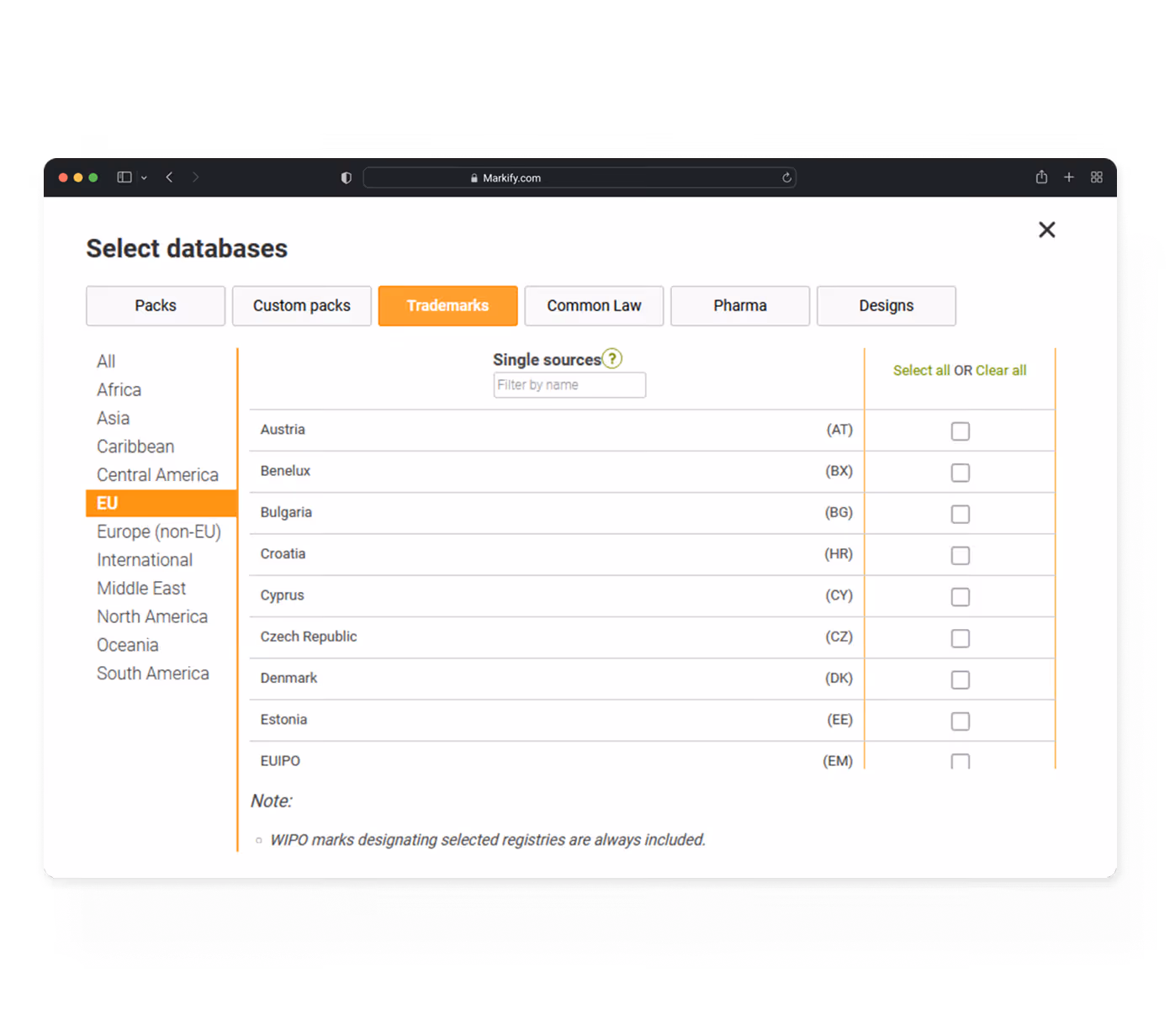This screenshot has height=1036, width=1175.
Task: Click the EUIPO row name
Action: 280,761
